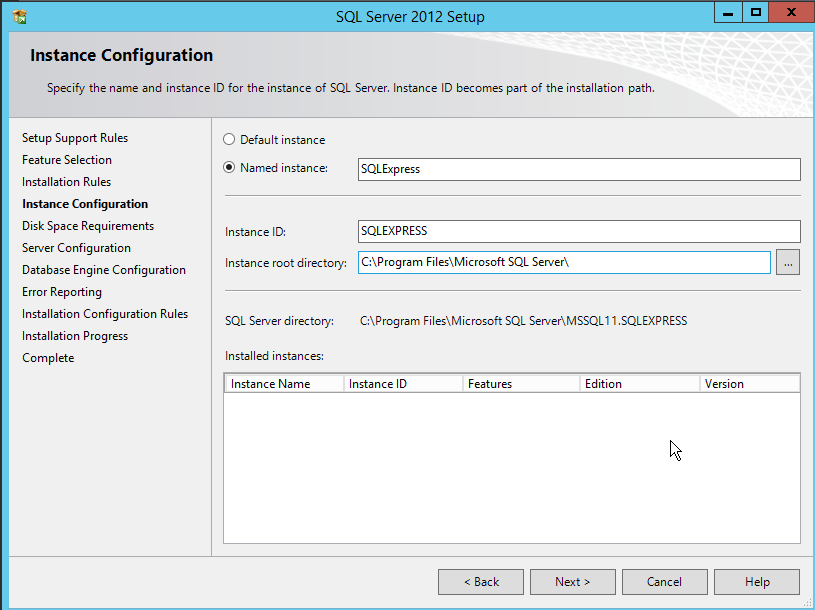The width and height of the screenshot is (815, 610).
Task: Click the SQL Server setup title bar icon
Action: (19, 16)
